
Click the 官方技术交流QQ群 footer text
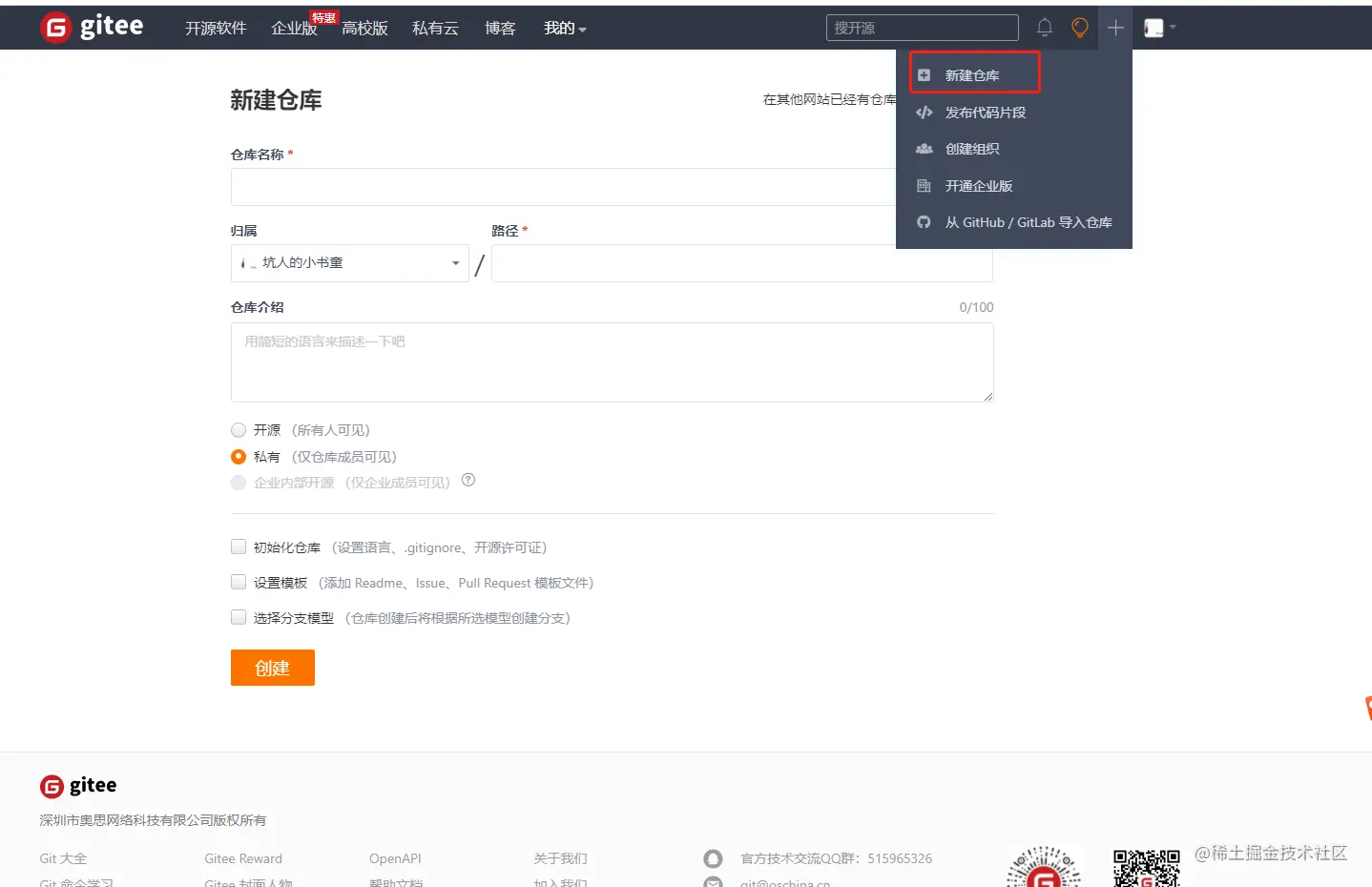[837, 858]
